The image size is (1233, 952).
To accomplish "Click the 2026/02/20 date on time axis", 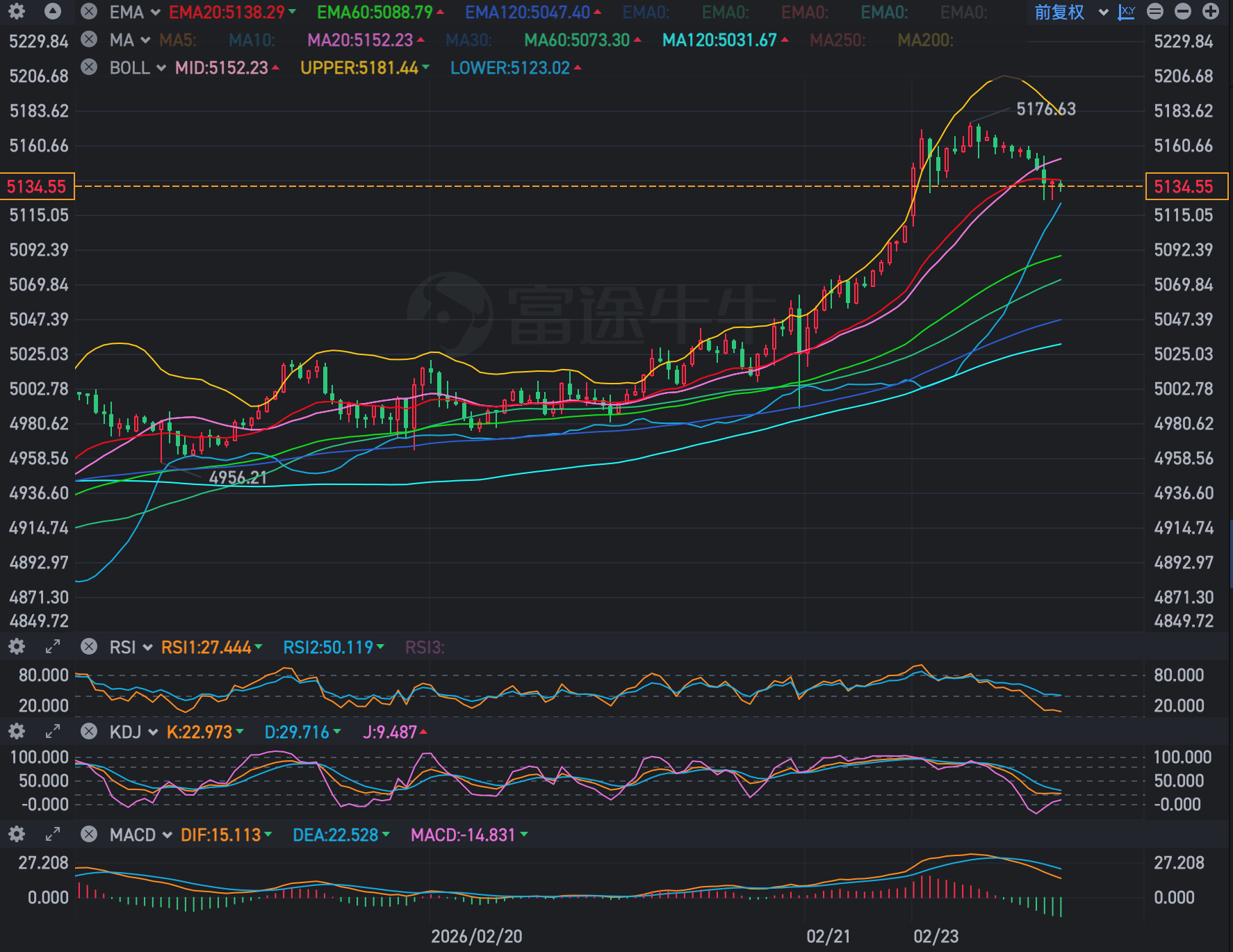I will pos(476,936).
